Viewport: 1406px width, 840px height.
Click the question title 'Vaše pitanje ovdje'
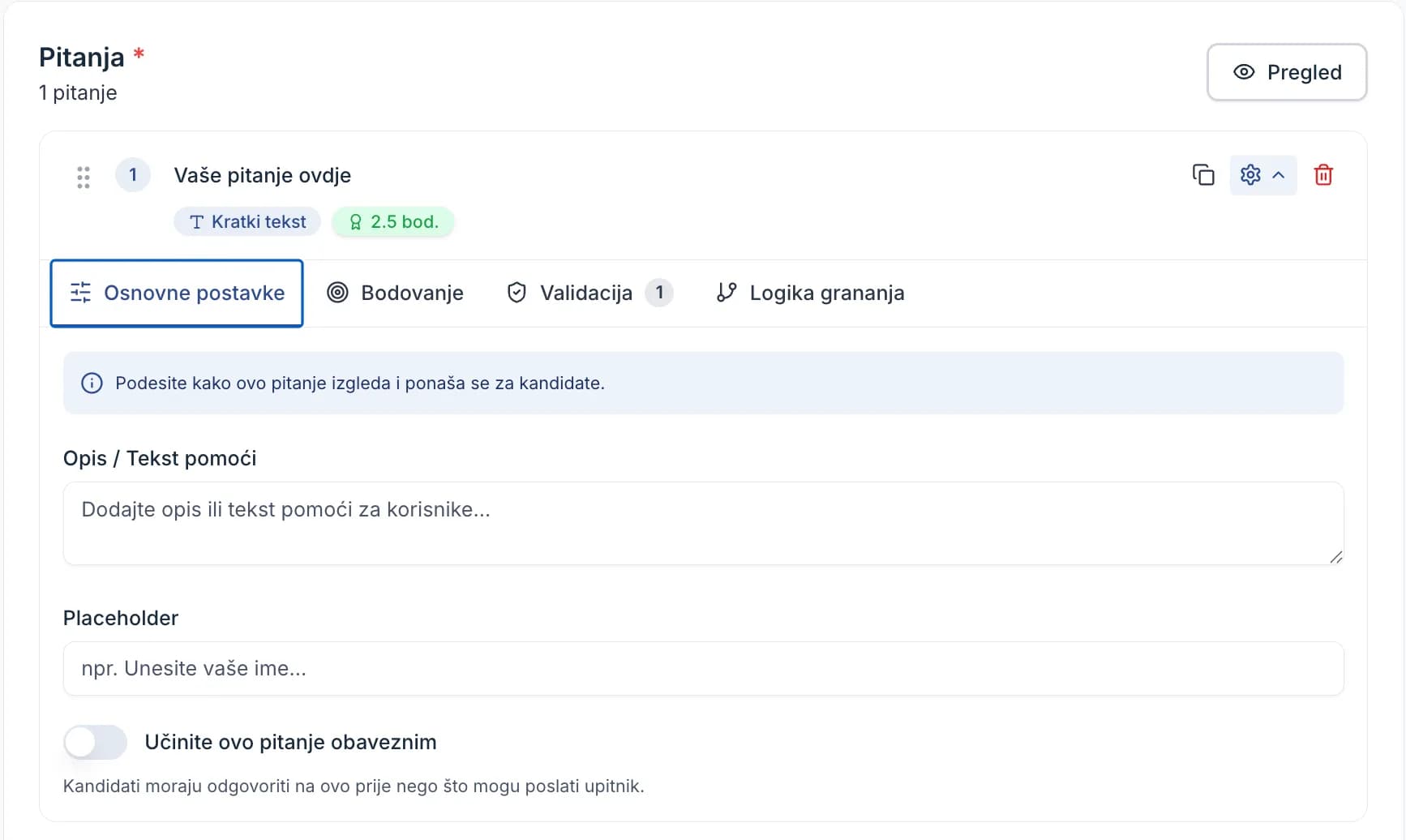[x=263, y=176]
